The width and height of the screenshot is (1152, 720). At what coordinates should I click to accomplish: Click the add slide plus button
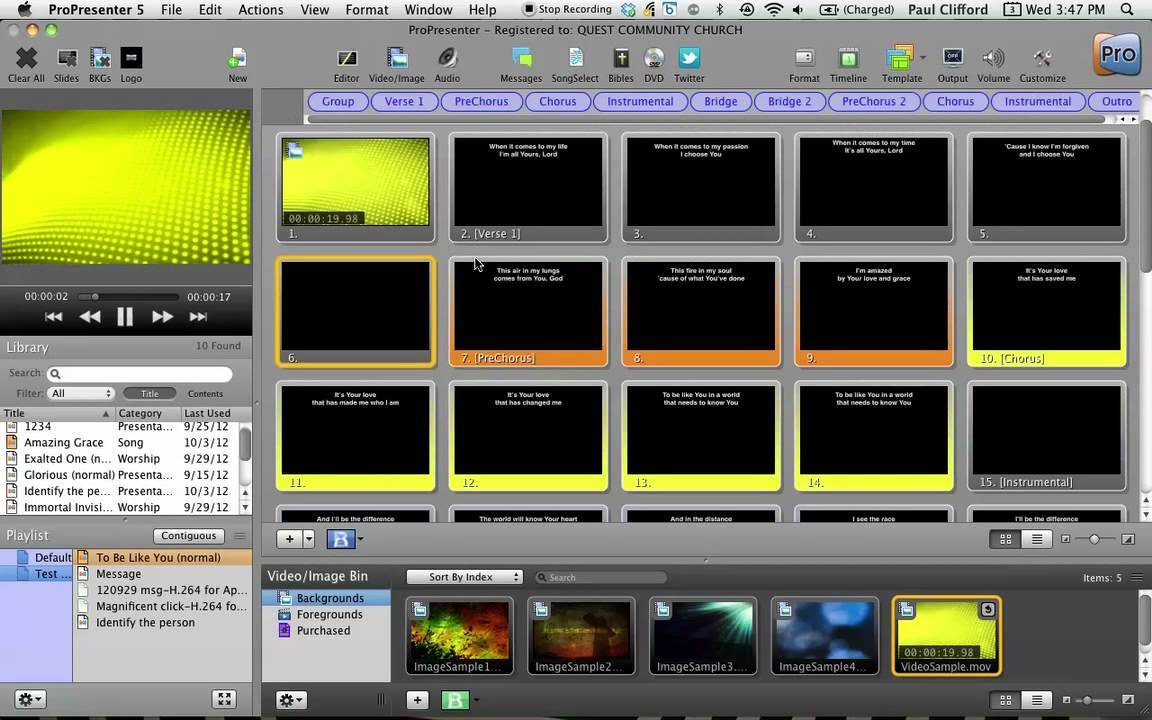(289, 539)
